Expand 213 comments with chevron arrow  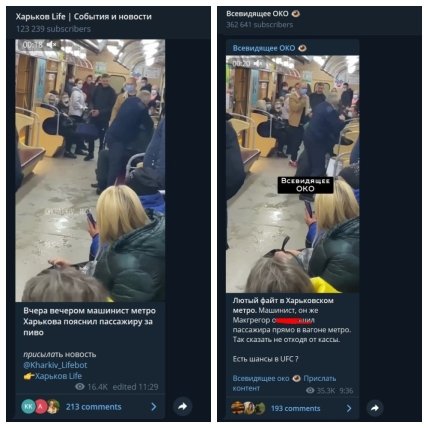point(154,407)
